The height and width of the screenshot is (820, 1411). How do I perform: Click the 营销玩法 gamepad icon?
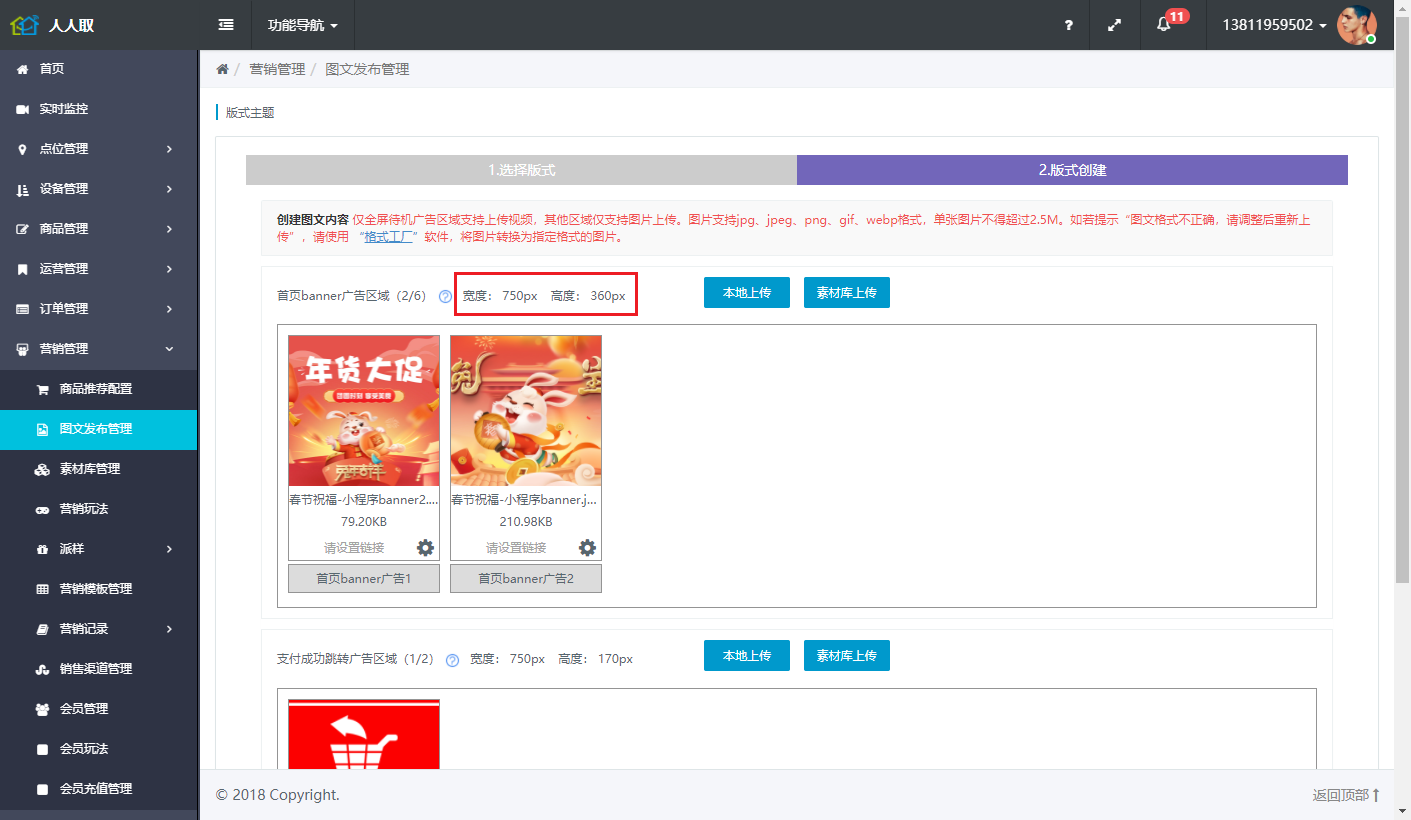[42, 509]
